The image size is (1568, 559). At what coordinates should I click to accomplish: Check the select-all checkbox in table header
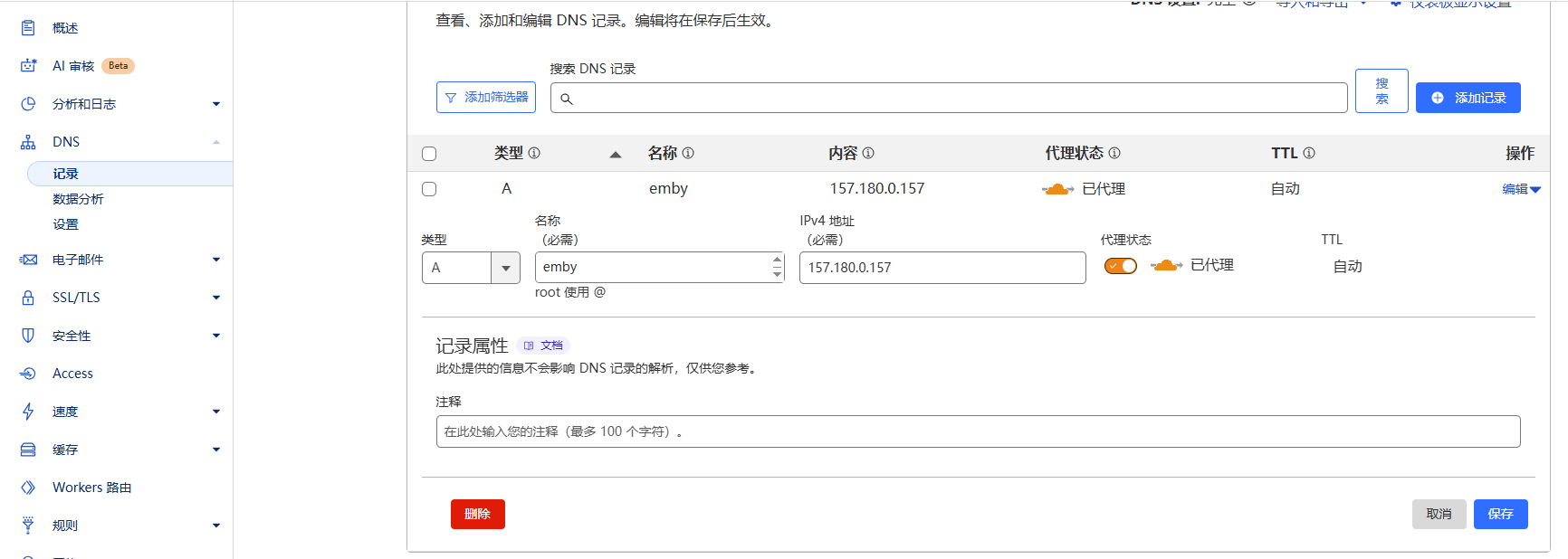429,154
